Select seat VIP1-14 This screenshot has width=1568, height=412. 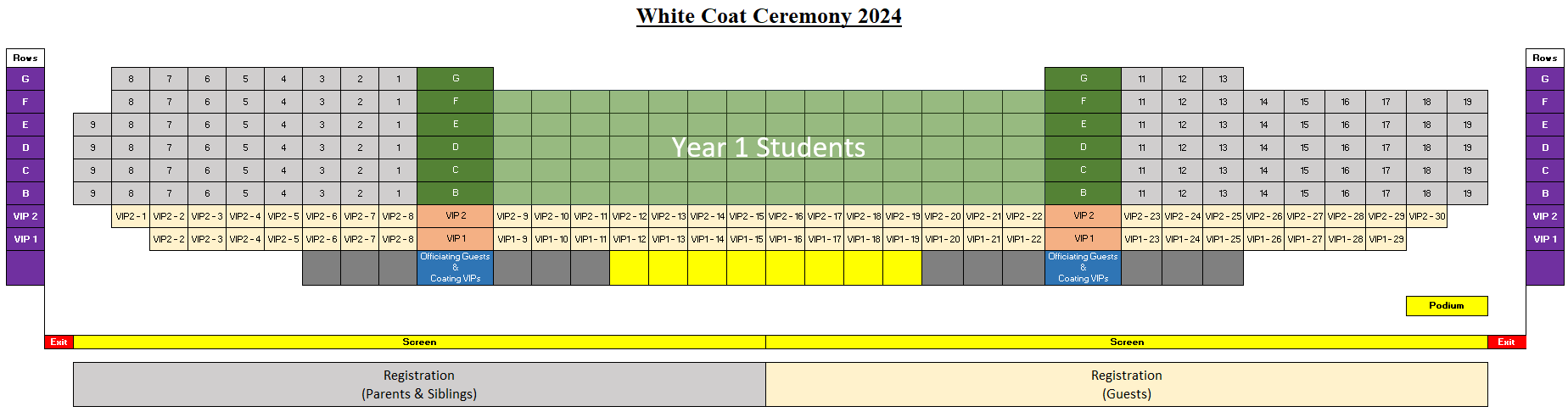point(708,239)
